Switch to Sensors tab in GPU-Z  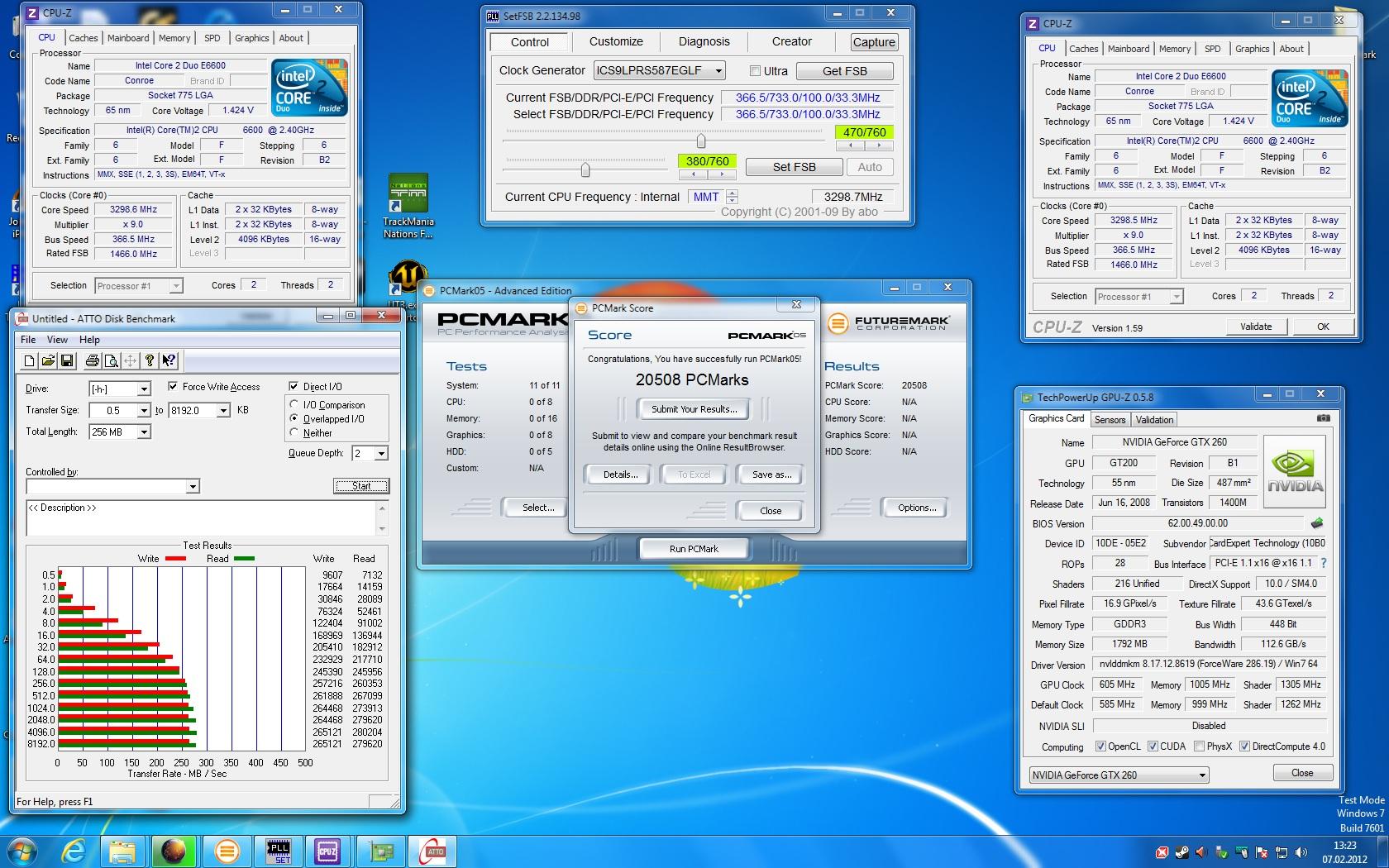(1110, 420)
